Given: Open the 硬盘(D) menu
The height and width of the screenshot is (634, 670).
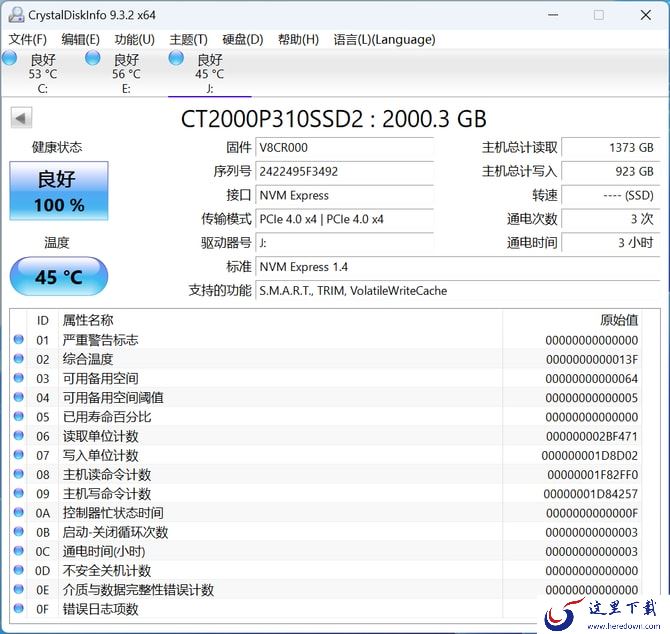Looking at the screenshot, I should point(243,40).
